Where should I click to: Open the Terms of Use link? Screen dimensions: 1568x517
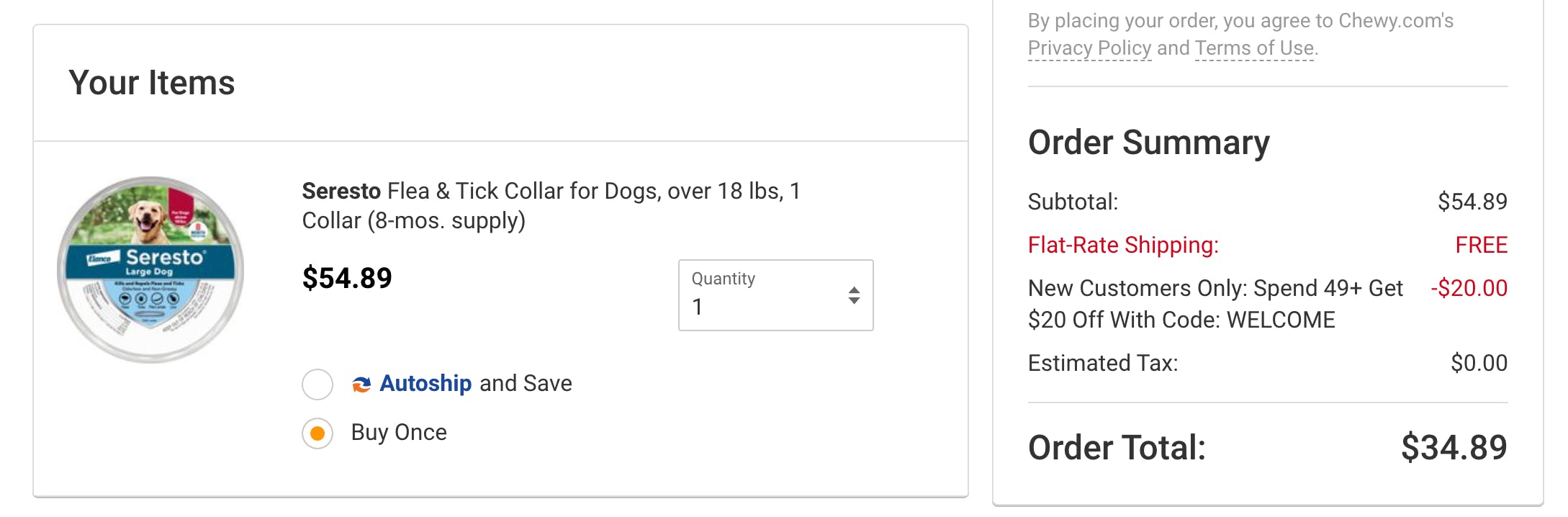(1254, 48)
